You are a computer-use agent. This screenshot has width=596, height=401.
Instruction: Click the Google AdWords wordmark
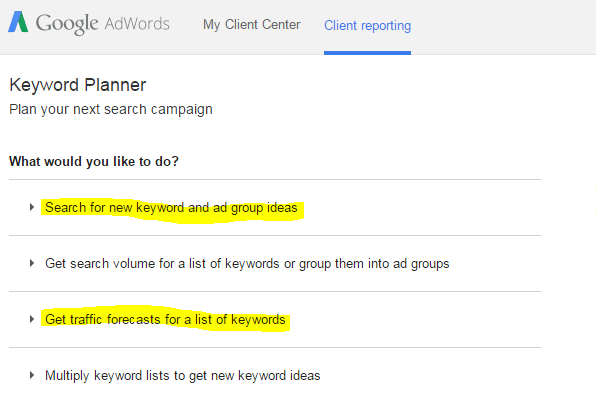(x=103, y=24)
